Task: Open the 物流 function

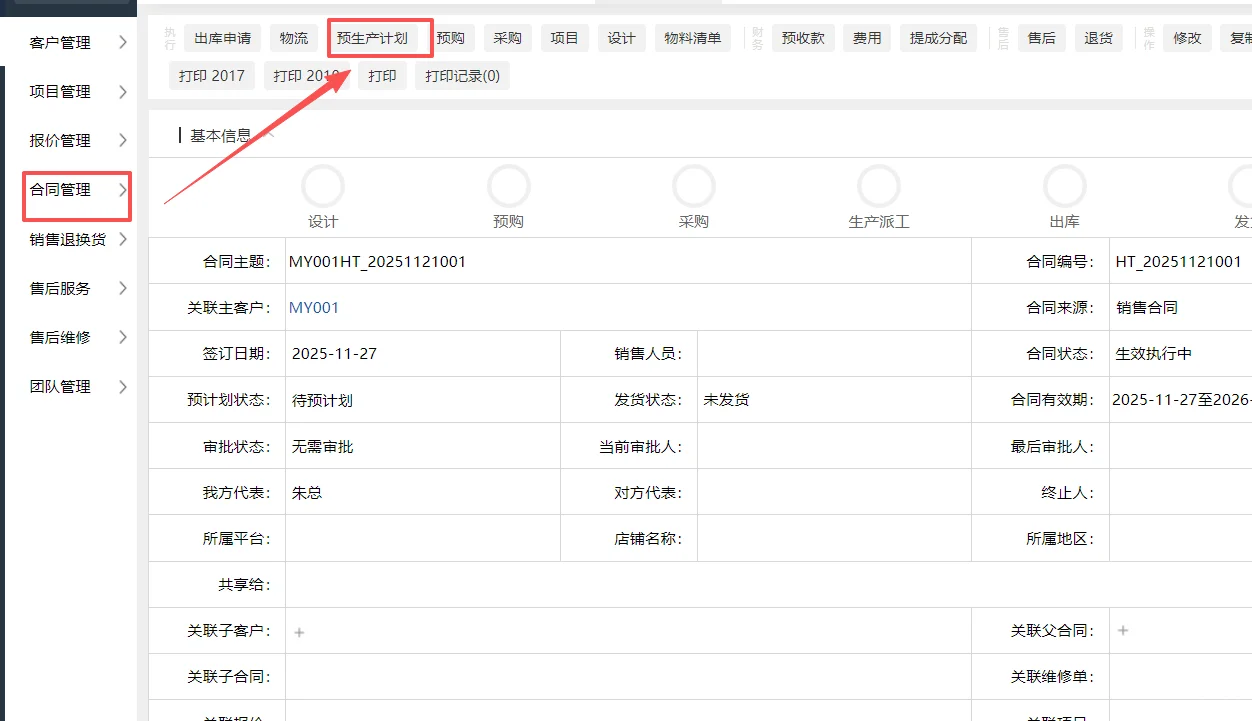Action: coord(292,37)
